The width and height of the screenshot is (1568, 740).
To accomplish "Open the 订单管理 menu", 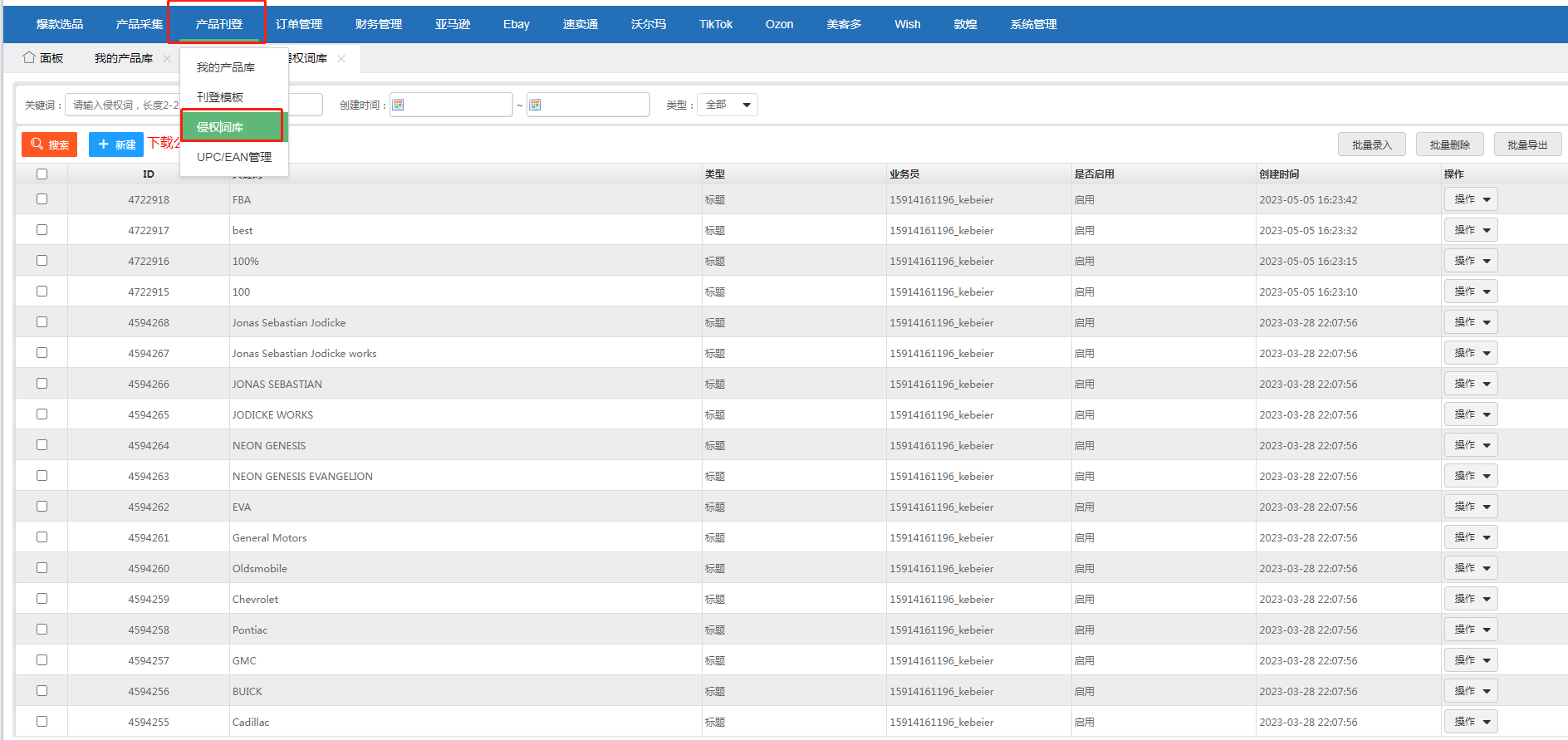I will (x=299, y=24).
